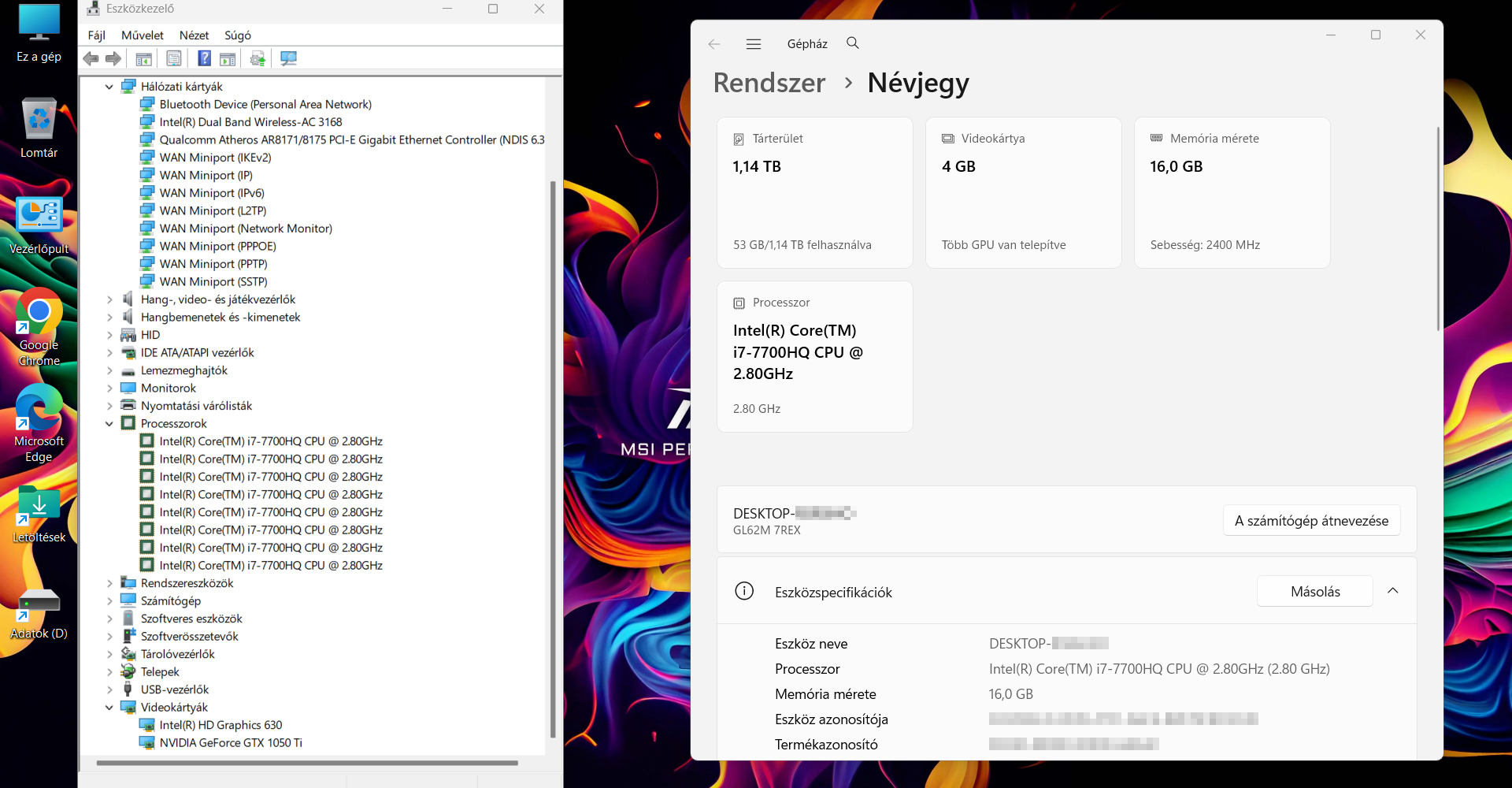This screenshot has height=788, width=1512.
Task: Toggle the action pane toolbar icon
Action: pyautogui.click(x=228, y=58)
